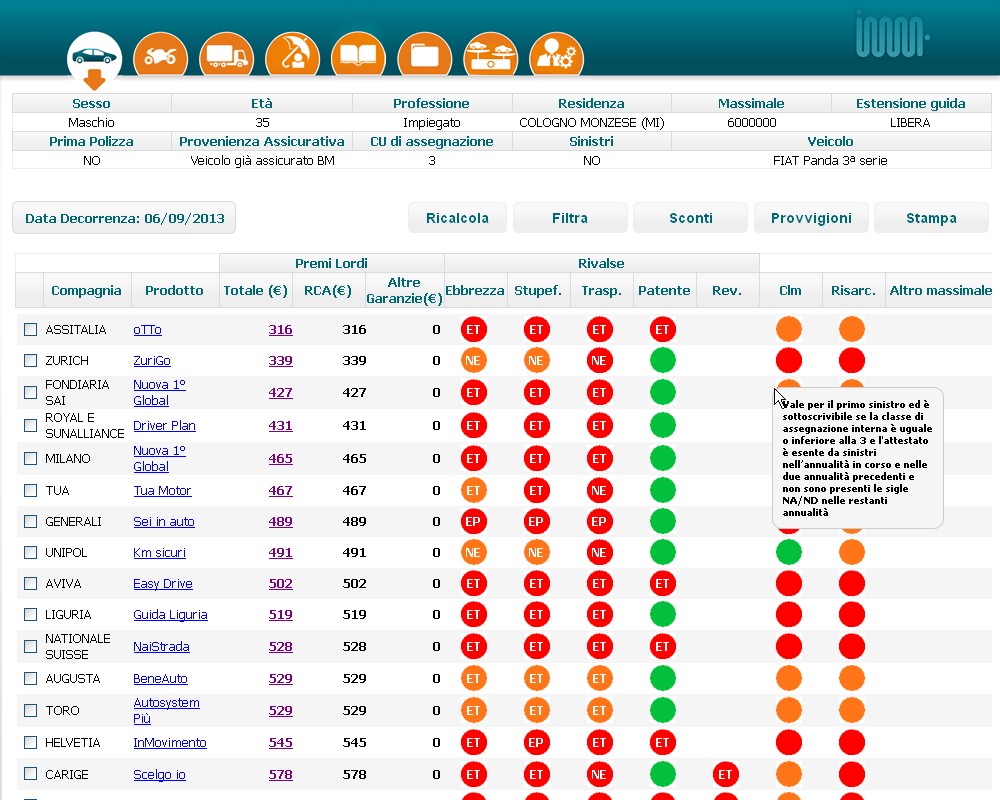Screen dimensions: 1000x800
Task: Check the ROYAL E SUNALLIANCE row
Action: [30, 425]
